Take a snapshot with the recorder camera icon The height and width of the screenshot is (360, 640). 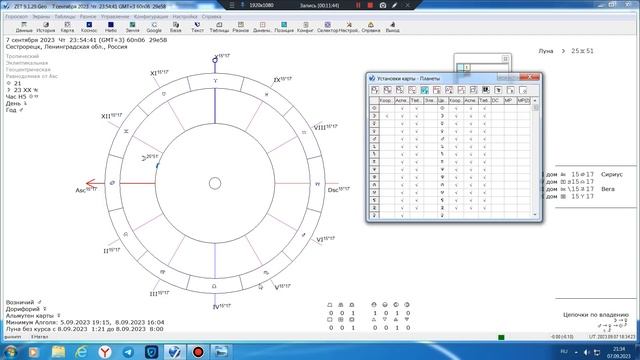point(382,5)
